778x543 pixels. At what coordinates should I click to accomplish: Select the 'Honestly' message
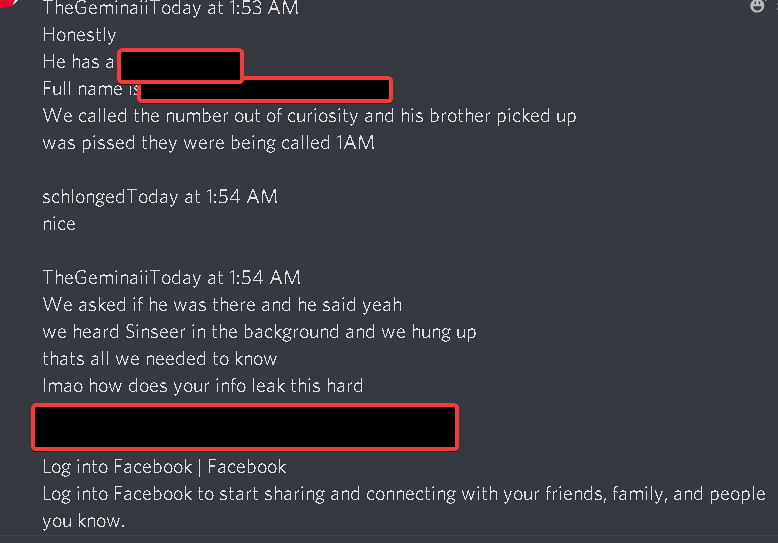pyautogui.click(x=79, y=35)
